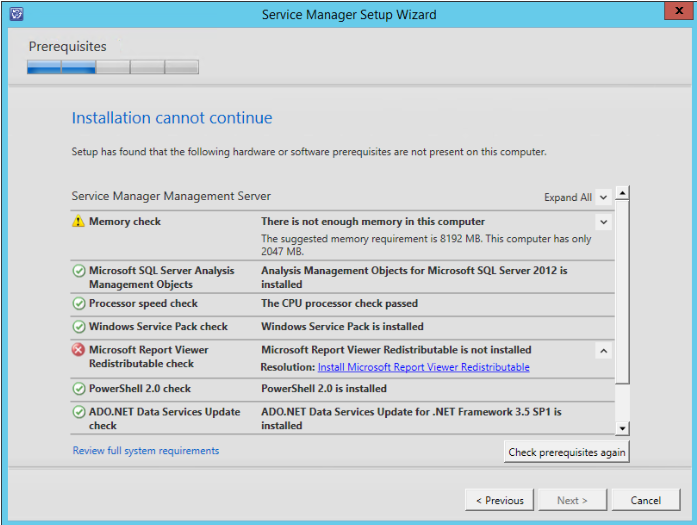Click the Windows Service Pack check green icon

coord(78,327)
